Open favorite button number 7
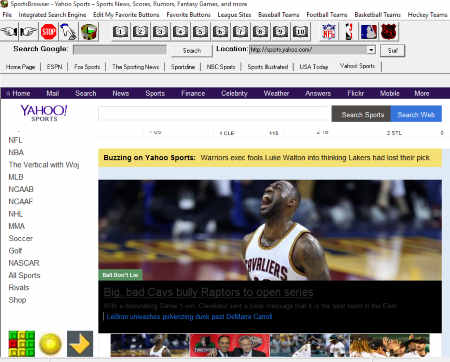Image resolution: width=450 pixels, height=362 pixels. [x=240, y=32]
